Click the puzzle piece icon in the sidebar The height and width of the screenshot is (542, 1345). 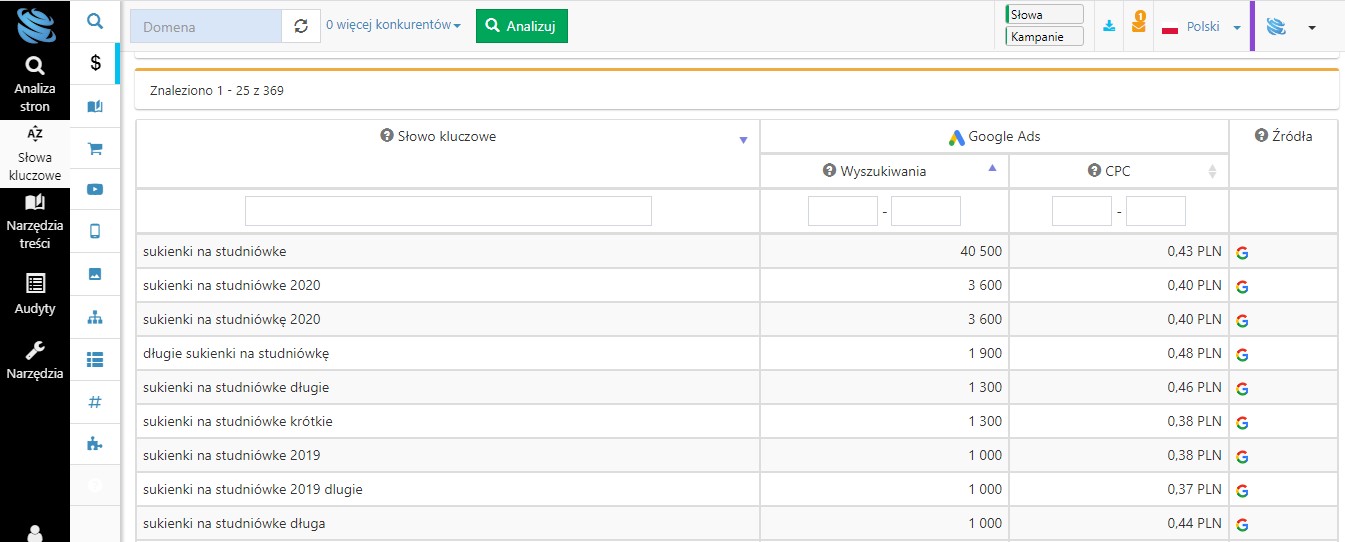pos(95,444)
